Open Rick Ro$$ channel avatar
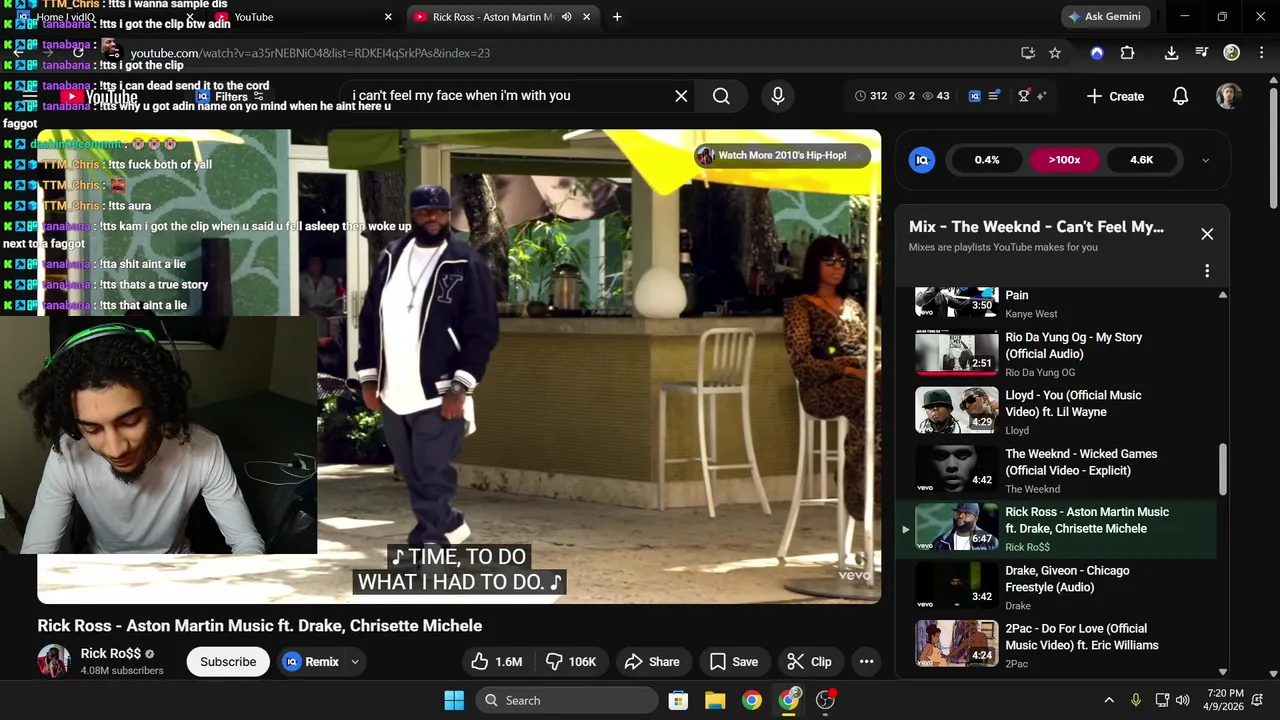This screenshot has width=1280, height=720. [x=54, y=661]
